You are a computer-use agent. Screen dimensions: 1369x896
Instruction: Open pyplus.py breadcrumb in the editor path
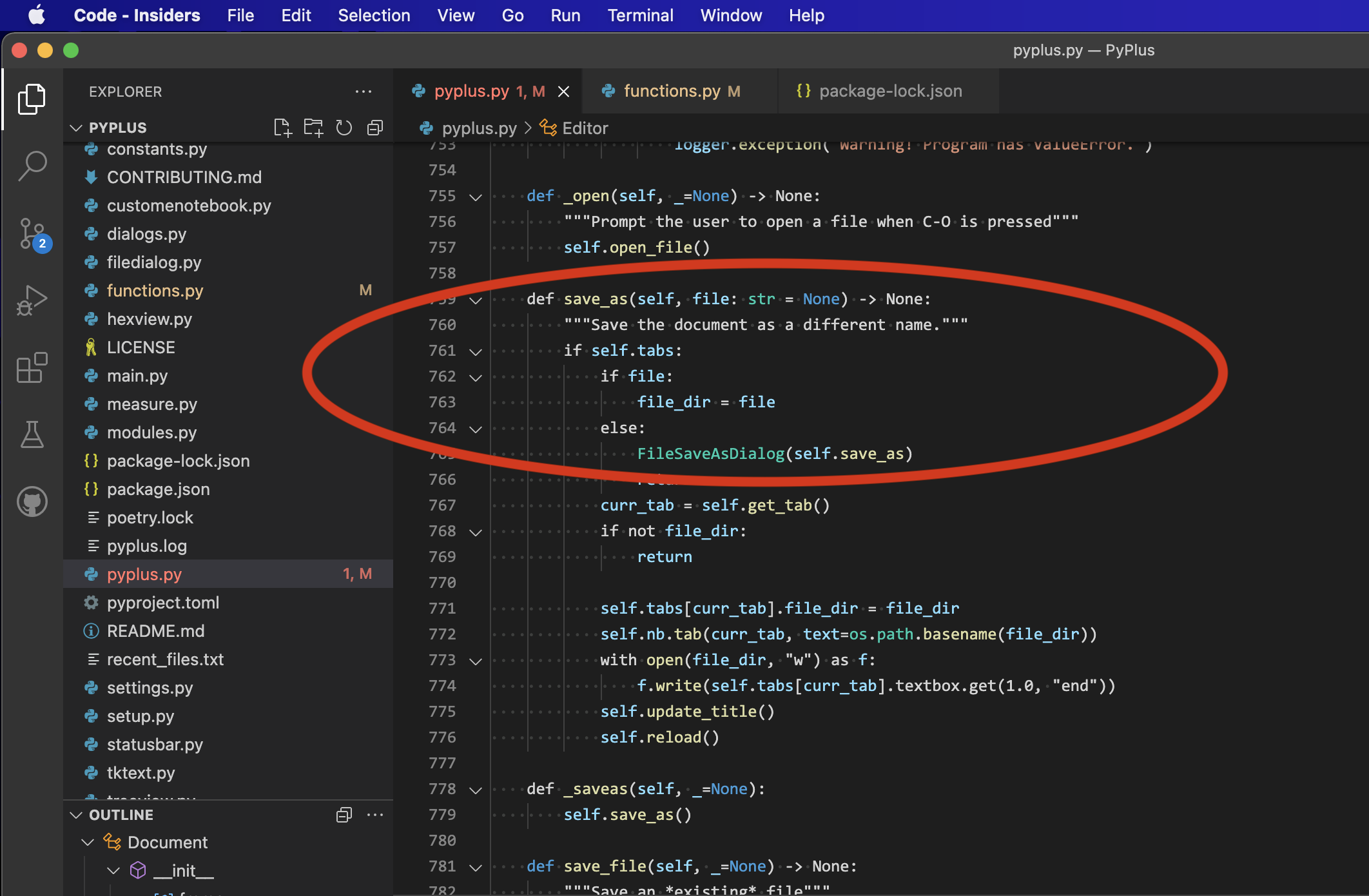480,128
